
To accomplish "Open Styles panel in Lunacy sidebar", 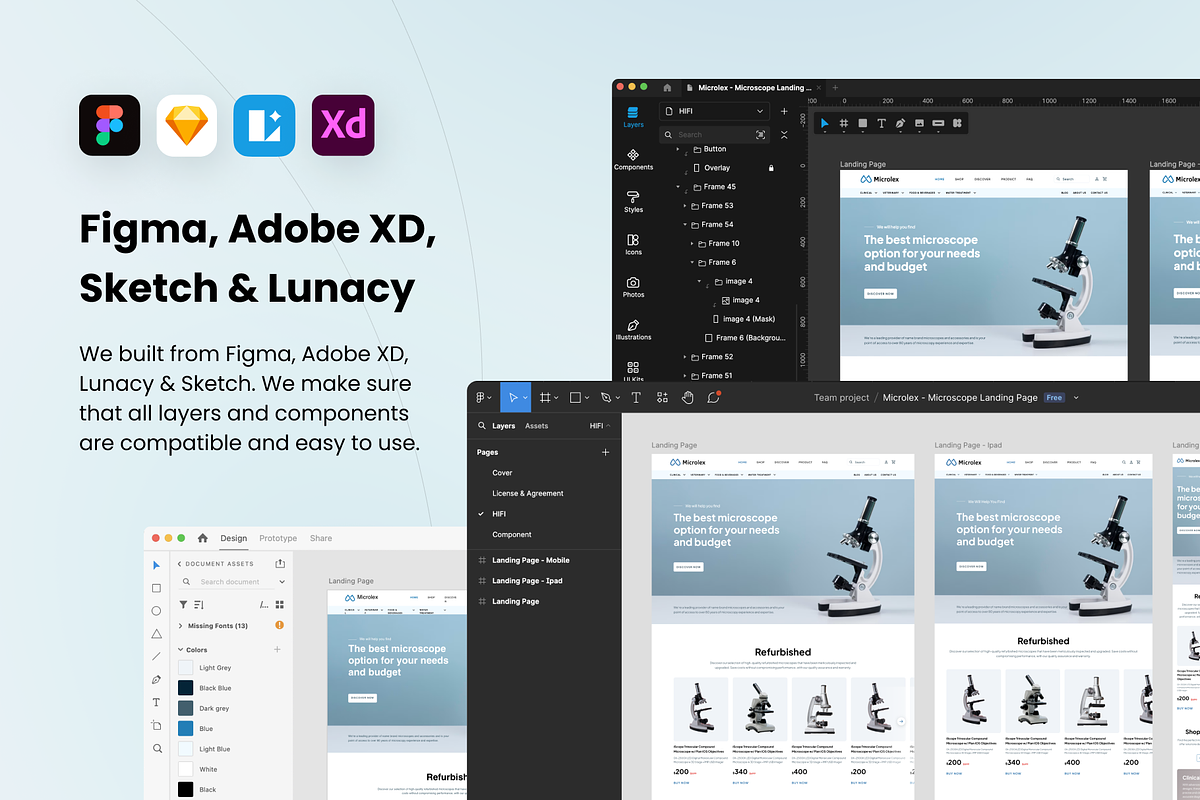I will pyautogui.click(x=633, y=202).
